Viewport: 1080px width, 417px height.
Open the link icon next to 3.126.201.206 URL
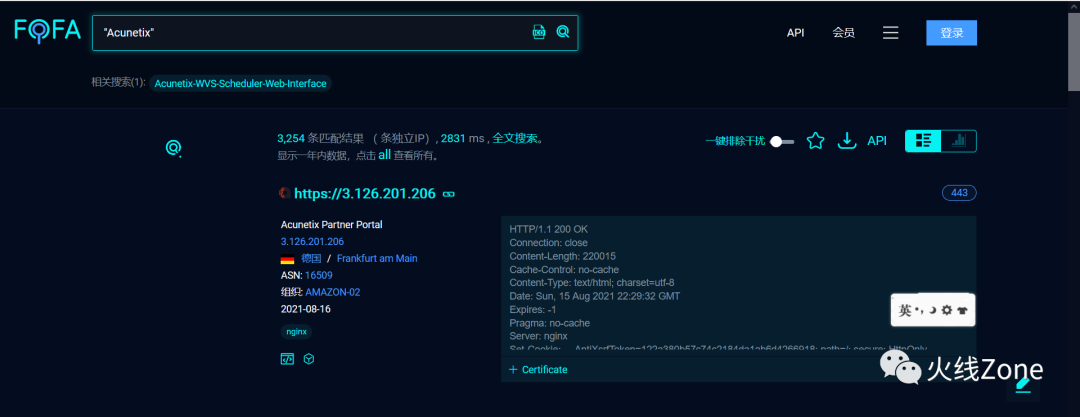(x=448, y=194)
